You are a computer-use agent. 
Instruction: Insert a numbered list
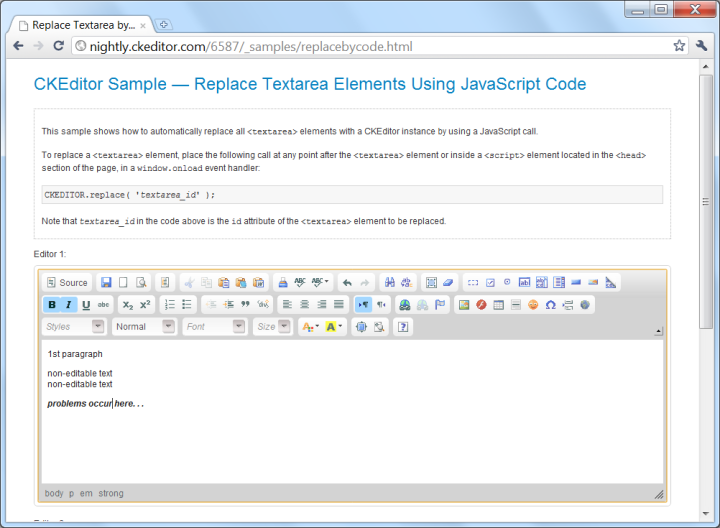click(170, 305)
